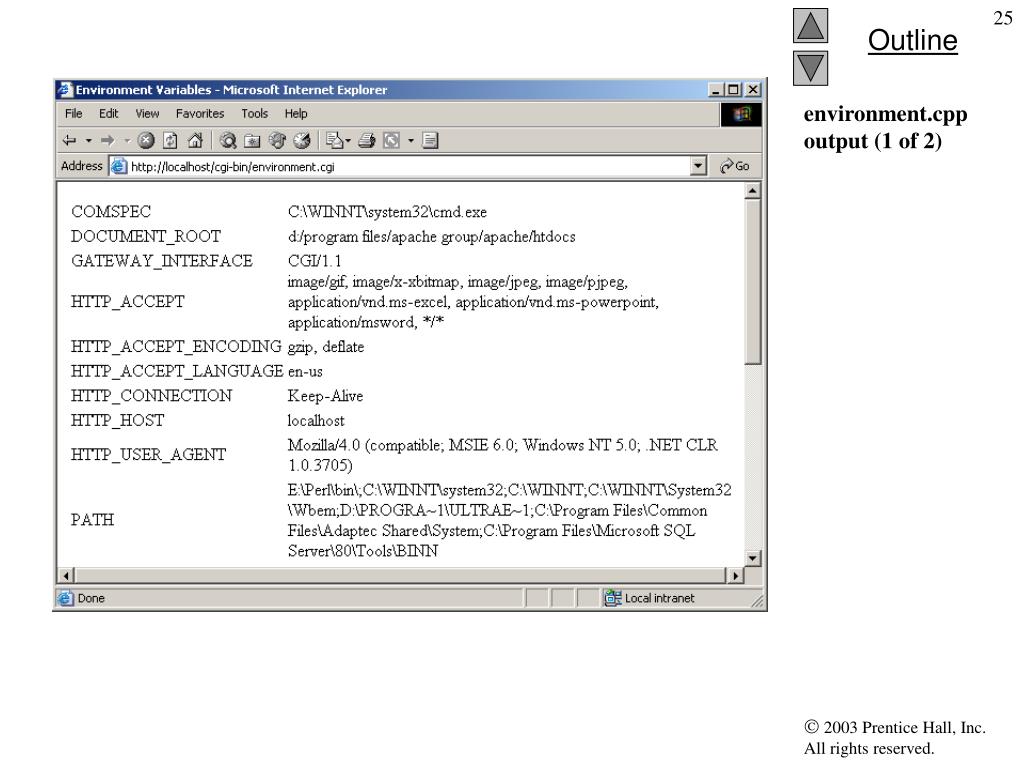Screen dimensions: 1024x768
Task: Open the Tools menu
Action: pyautogui.click(x=255, y=114)
